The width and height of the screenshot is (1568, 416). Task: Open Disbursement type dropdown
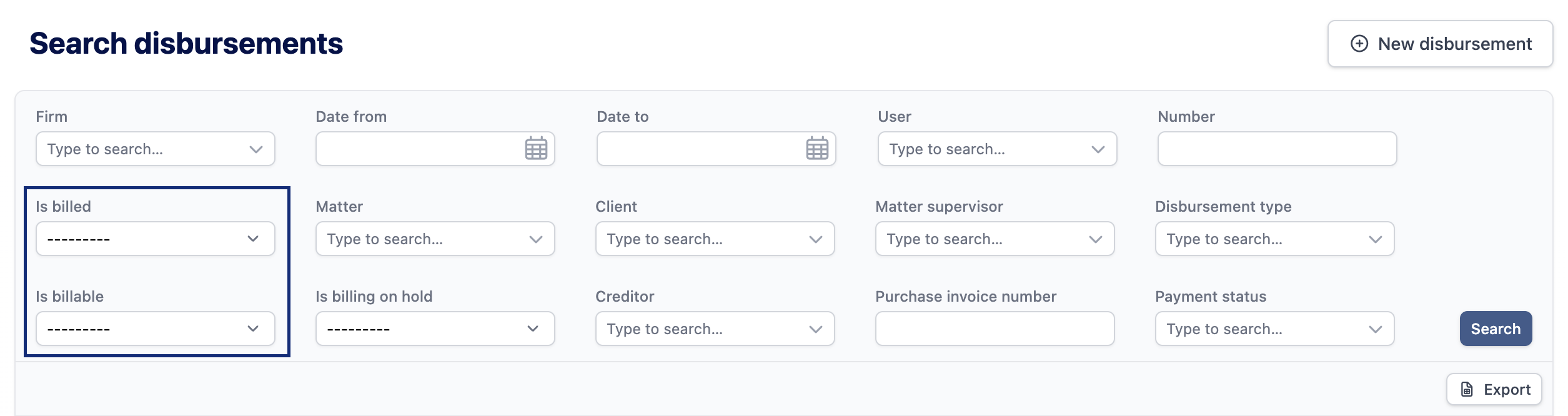[x=1275, y=239]
